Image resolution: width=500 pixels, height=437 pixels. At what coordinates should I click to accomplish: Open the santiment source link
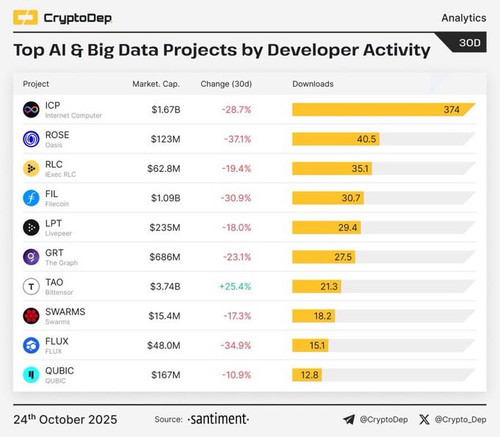(x=218, y=419)
